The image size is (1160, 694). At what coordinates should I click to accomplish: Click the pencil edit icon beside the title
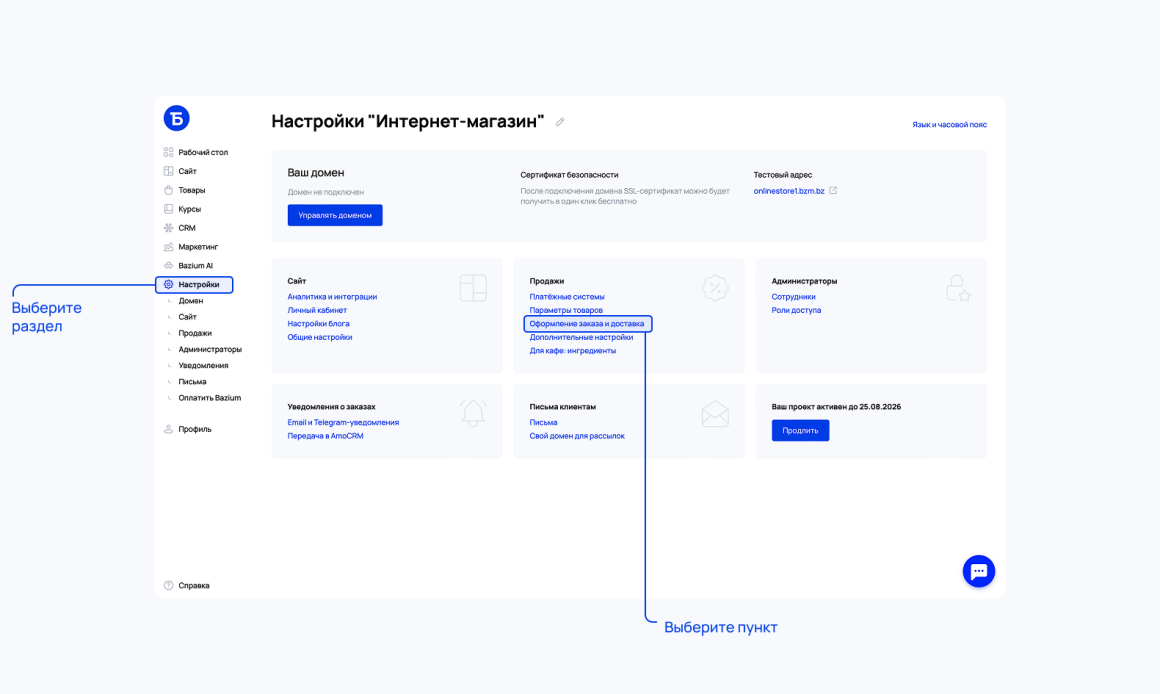point(560,122)
